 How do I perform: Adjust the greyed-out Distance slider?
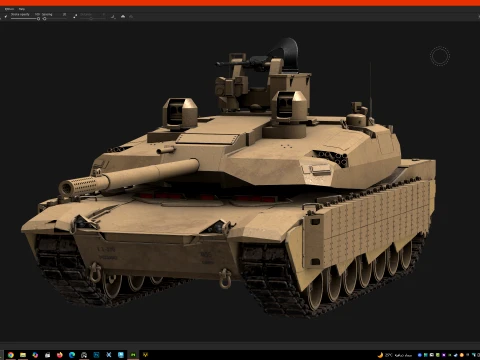click(93, 19)
